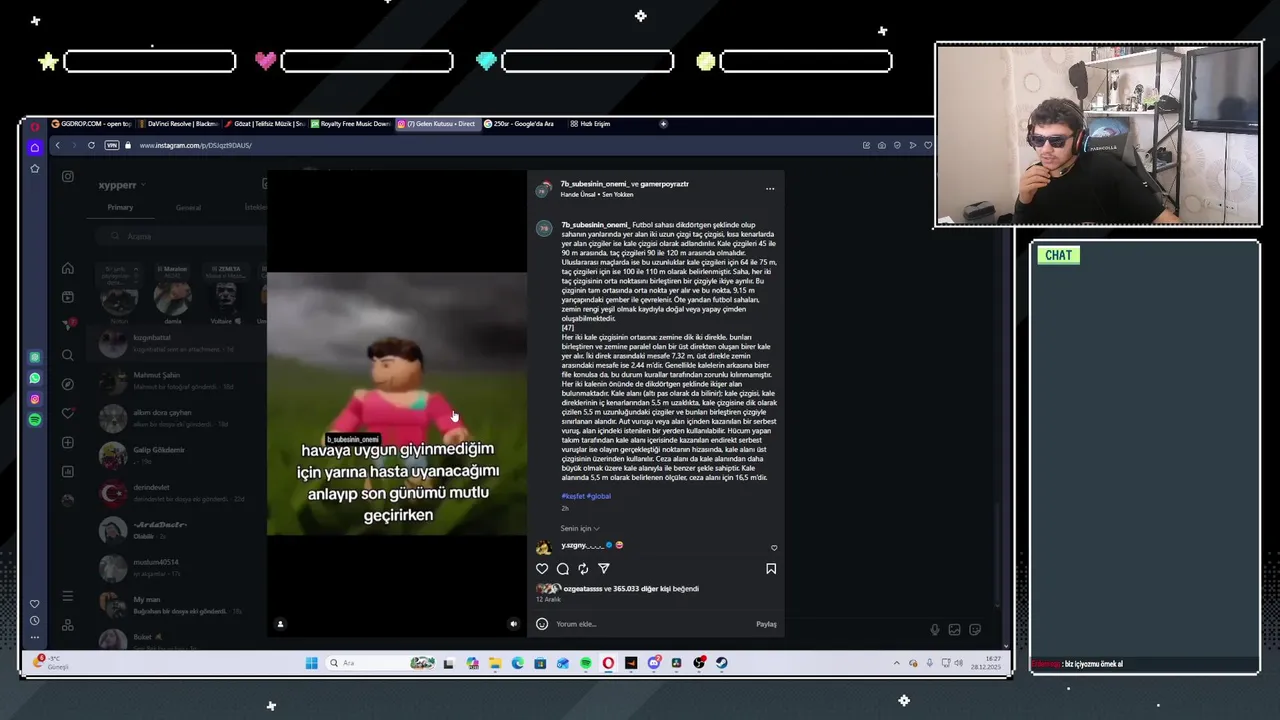Open Opera sidebar bookmarks star icon
Viewport: 1280px width, 720px height.
point(35,168)
